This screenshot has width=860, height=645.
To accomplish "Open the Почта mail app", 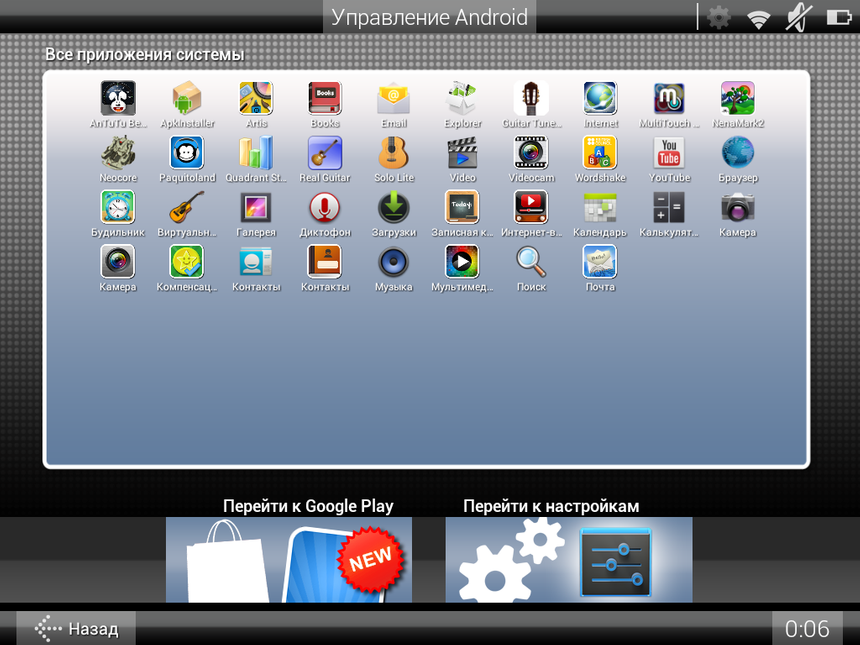I will [x=600, y=262].
